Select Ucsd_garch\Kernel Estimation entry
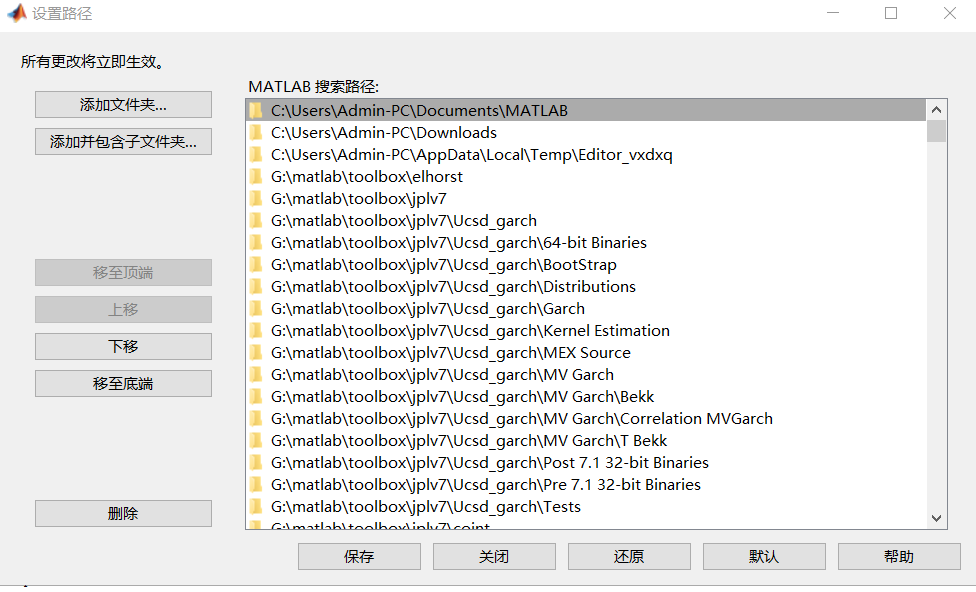 [586, 331]
